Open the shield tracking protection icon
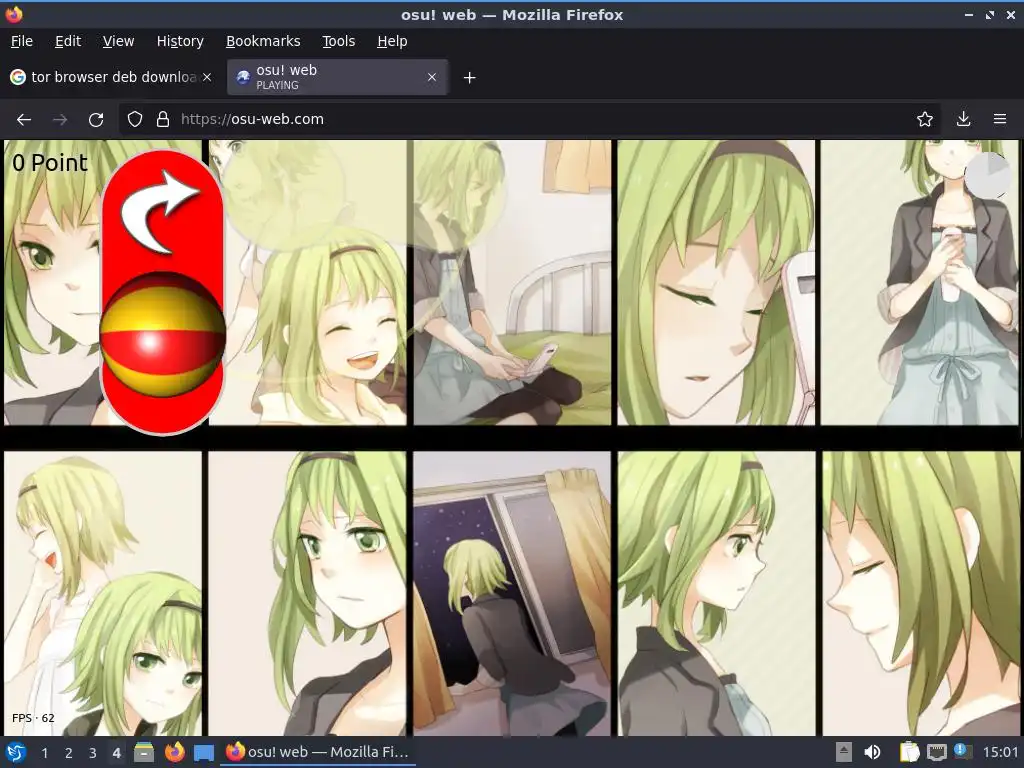This screenshot has width=1024, height=768. tap(135, 119)
